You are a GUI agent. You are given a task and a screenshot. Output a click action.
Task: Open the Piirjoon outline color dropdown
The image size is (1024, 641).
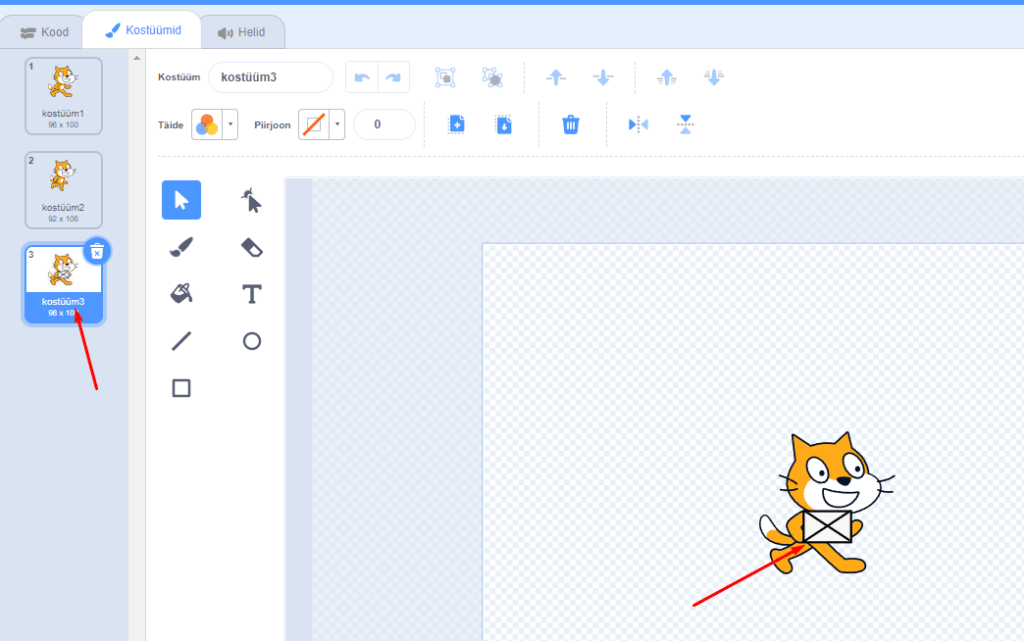point(337,124)
